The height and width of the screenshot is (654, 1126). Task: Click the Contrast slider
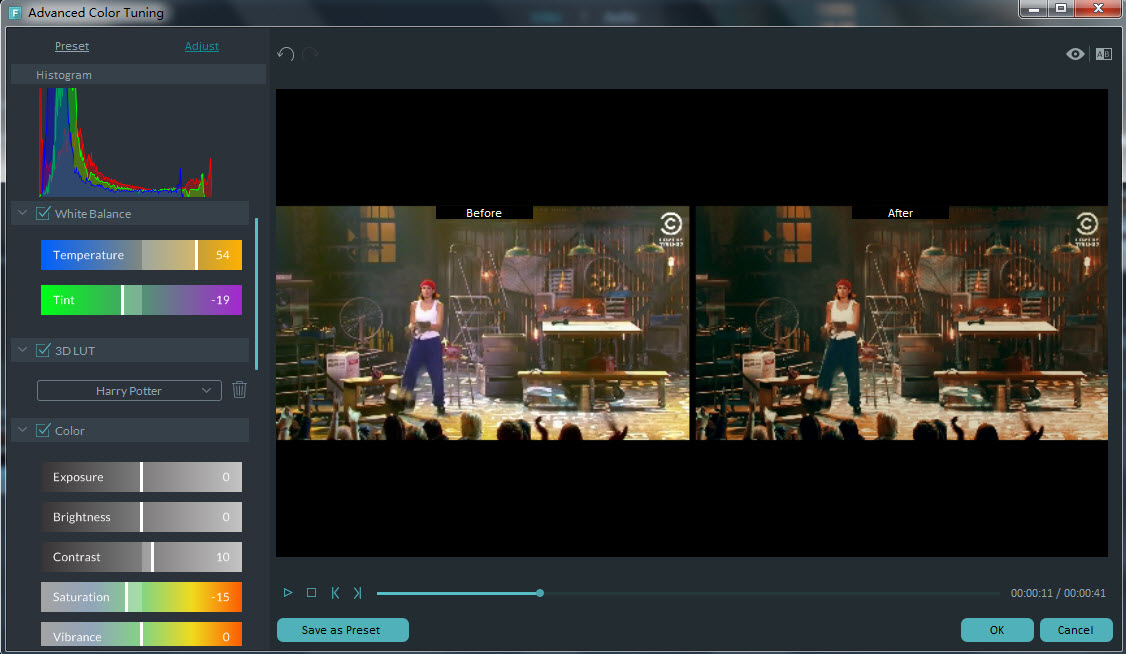pos(141,557)
